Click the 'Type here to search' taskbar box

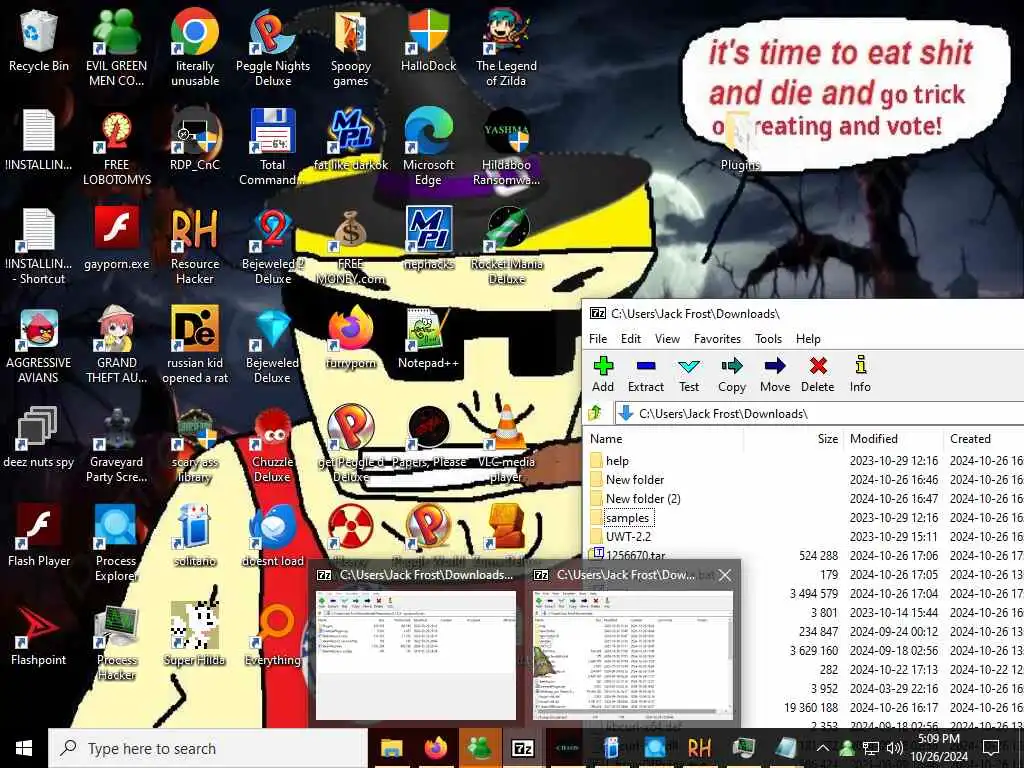pyautogui.click(x=208, y=748)
